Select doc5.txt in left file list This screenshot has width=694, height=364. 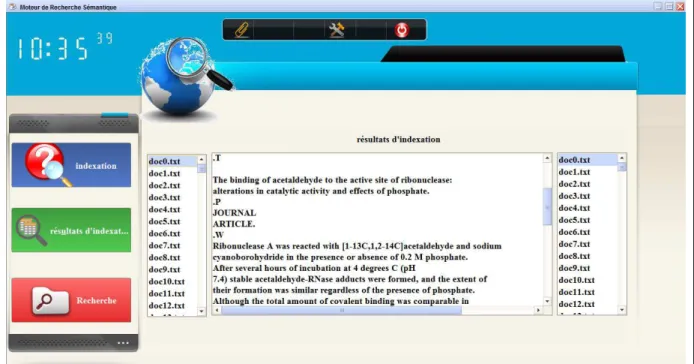(173, 221)
